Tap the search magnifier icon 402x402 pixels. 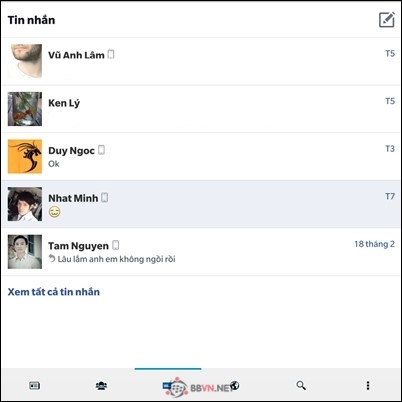click(301, 386)
